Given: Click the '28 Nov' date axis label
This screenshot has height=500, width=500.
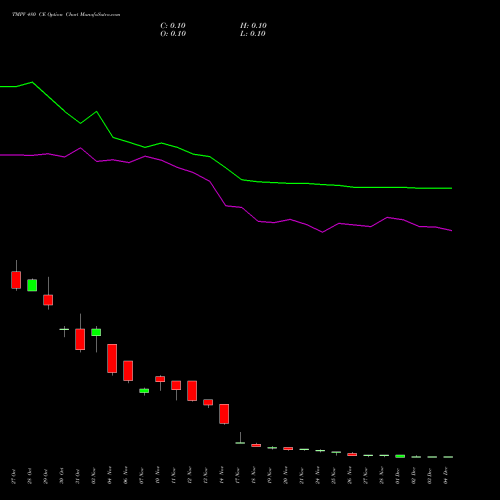Looking at the screenshot, I should coord(382,476).
